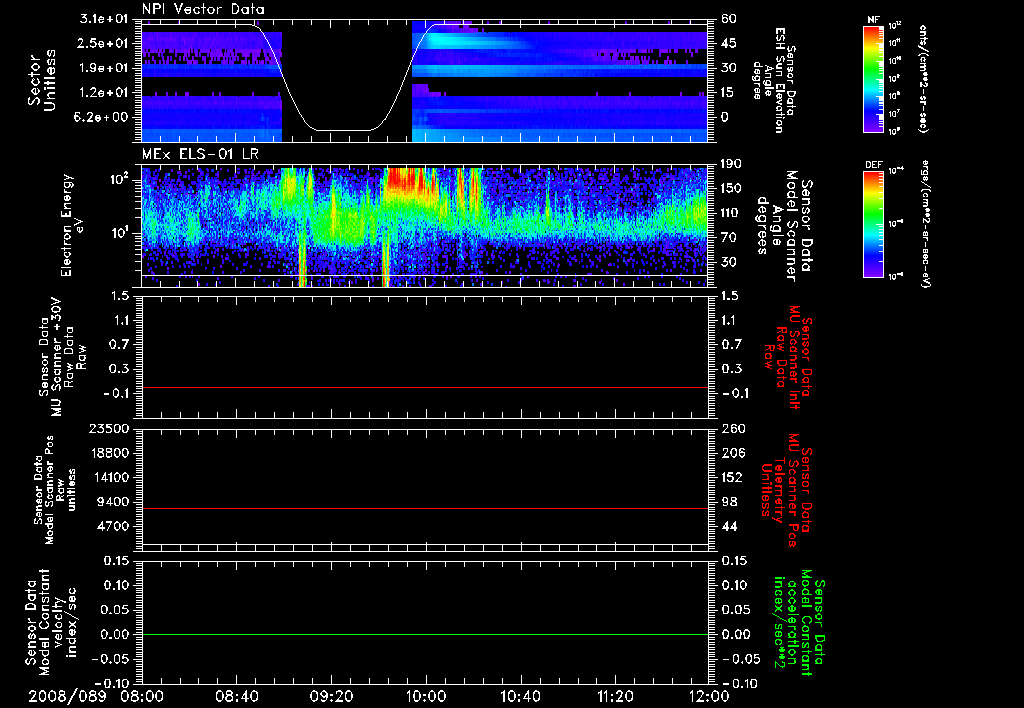Click the Model Scanner Pos Raw unitless title
Screen dimensions: 1024x708
pos(56,490)
